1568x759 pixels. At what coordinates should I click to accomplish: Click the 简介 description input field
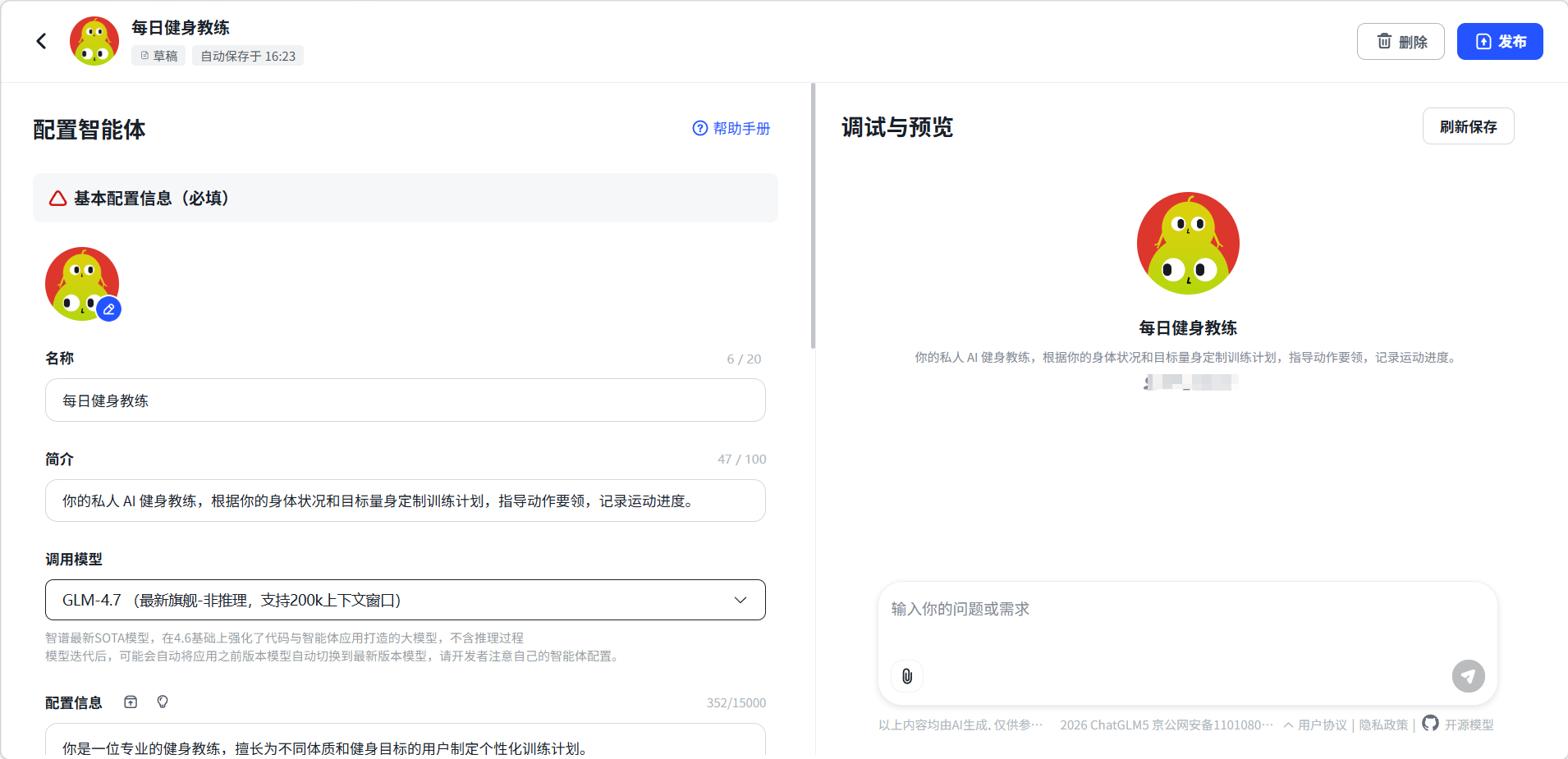pos(405,501)
